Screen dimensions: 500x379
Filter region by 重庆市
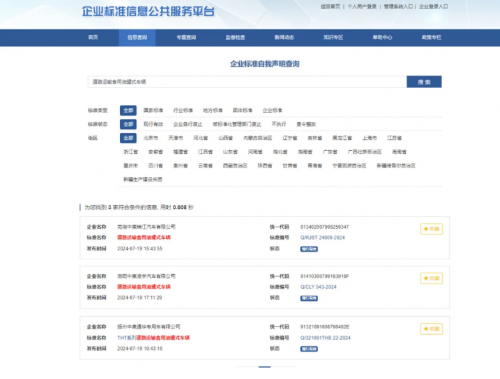click(x=131, y=166)
